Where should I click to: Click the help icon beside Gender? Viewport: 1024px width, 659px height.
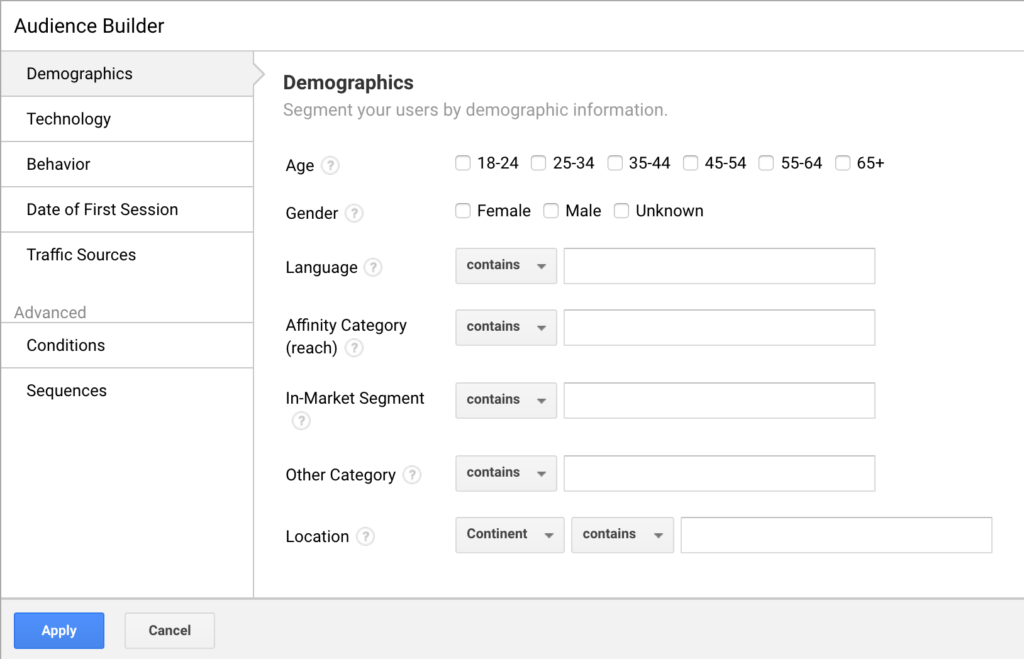coord(354,213)
